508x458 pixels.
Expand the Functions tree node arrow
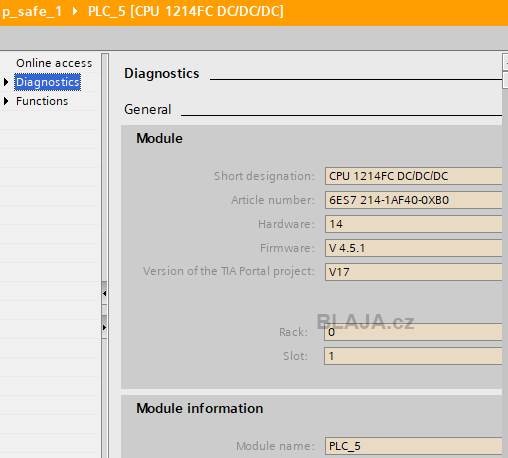[x=6, y=101]
